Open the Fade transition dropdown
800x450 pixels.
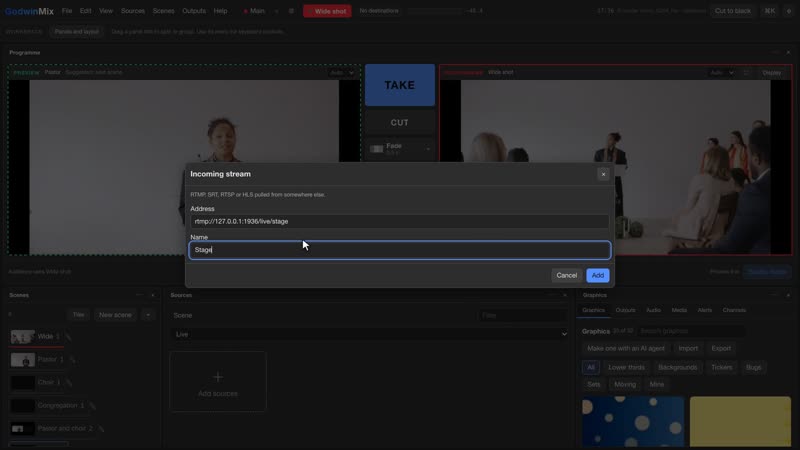pos(399,149)
